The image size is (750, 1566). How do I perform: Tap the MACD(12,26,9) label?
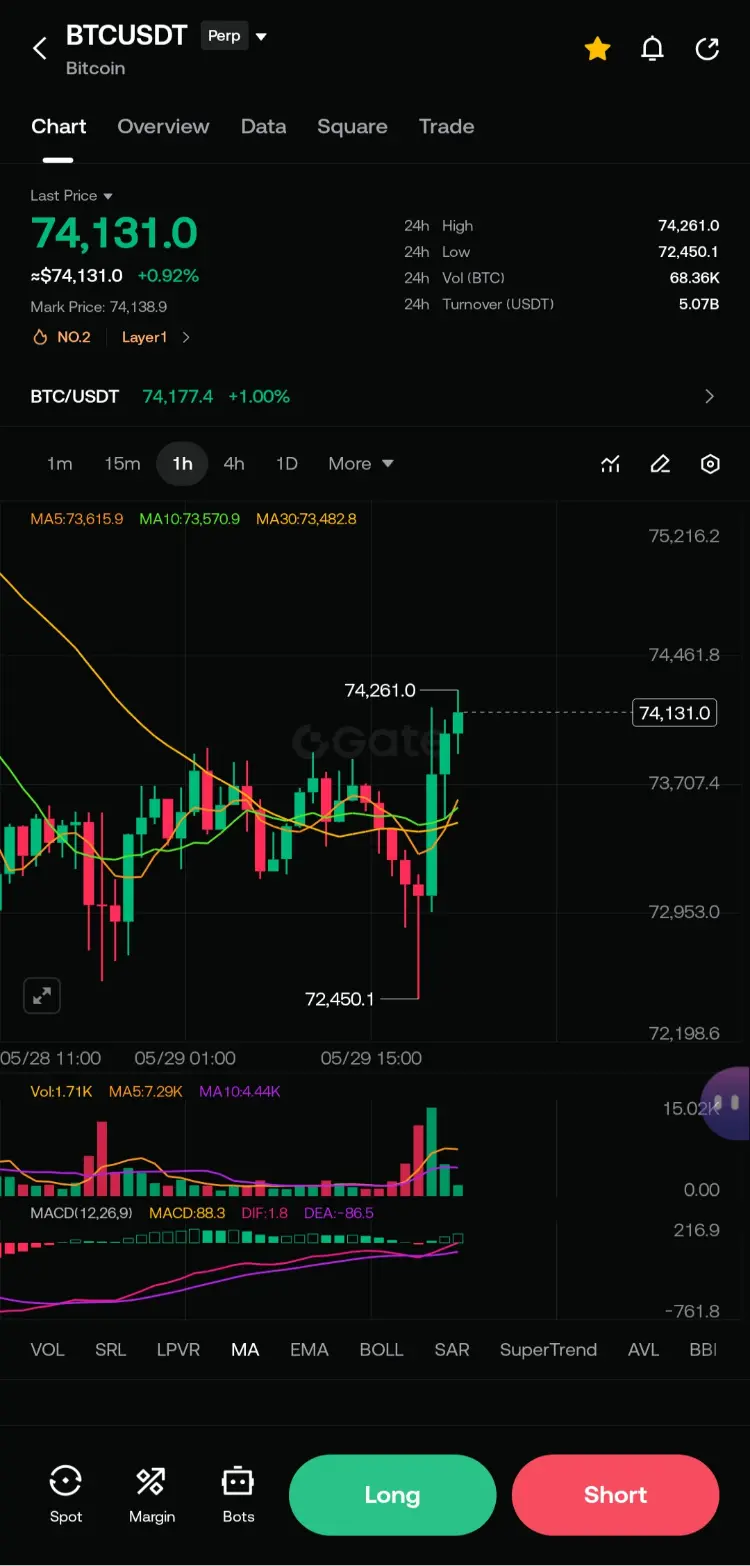pos(82,1213)
